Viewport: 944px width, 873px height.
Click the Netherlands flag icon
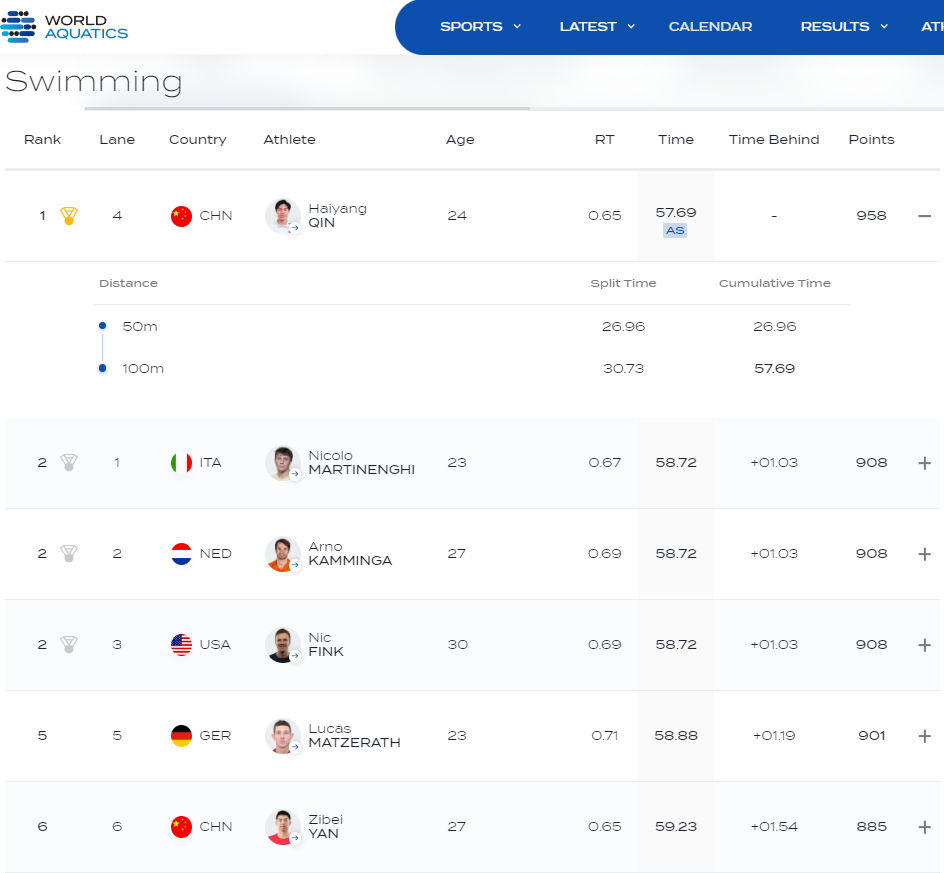[181, 553]
